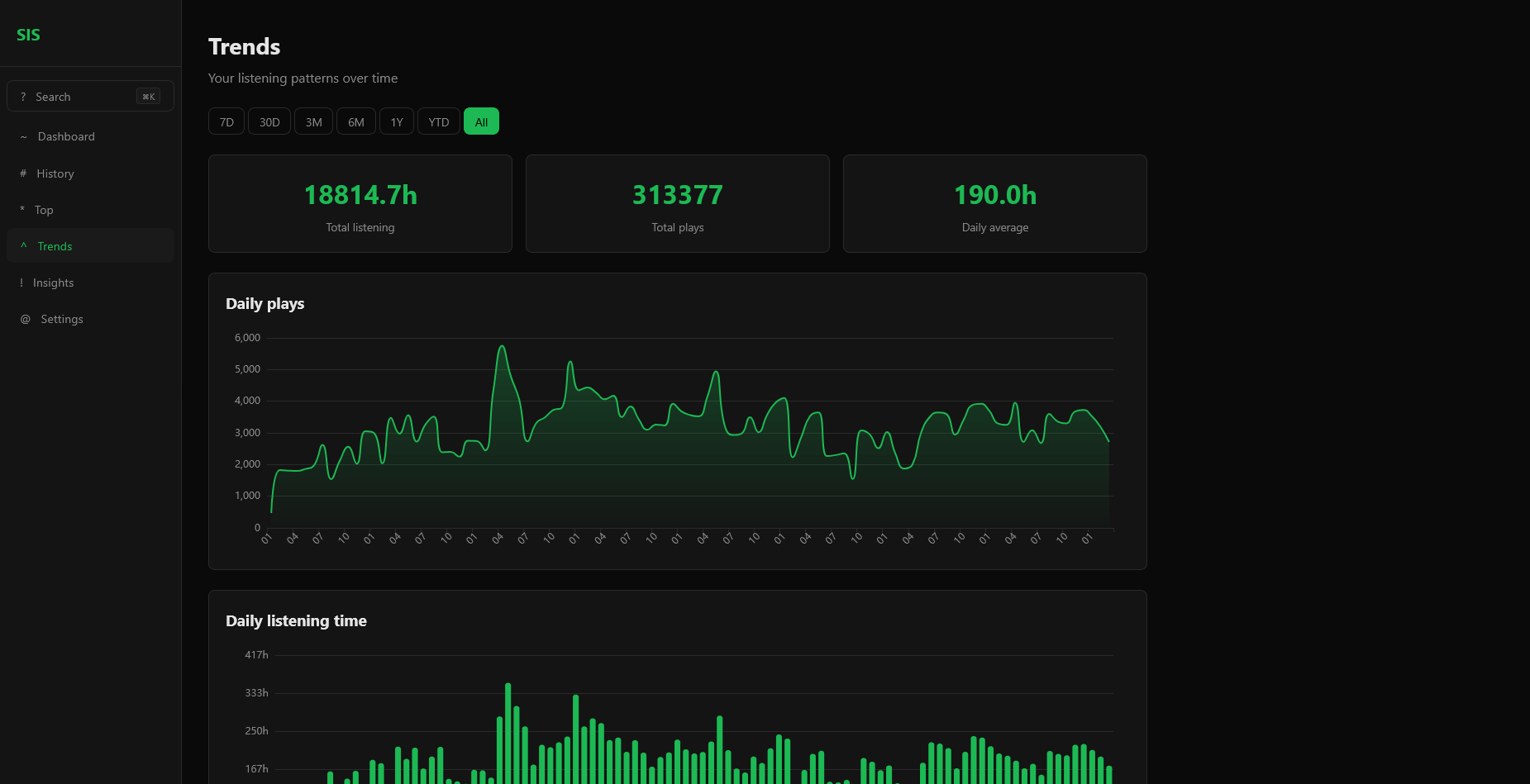Click the highest peak in Daily plays chart
Image resolution: width=1530 pixels, height=784 pixels.
coord(501,346)
